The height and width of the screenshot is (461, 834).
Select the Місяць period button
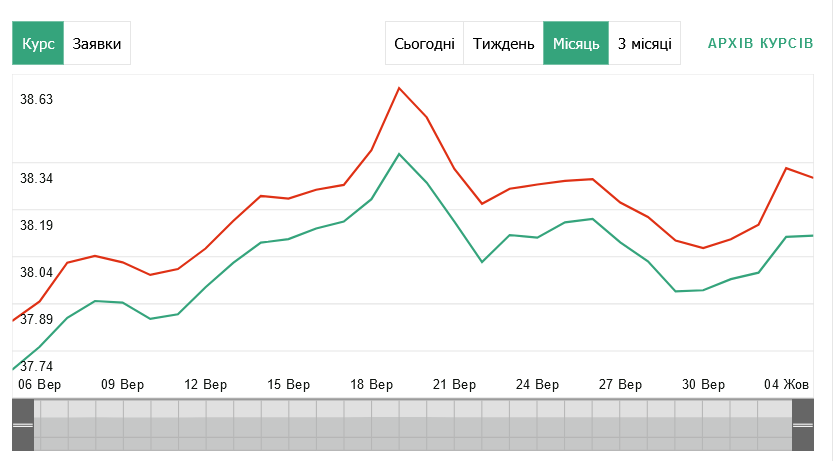point(576,44)
